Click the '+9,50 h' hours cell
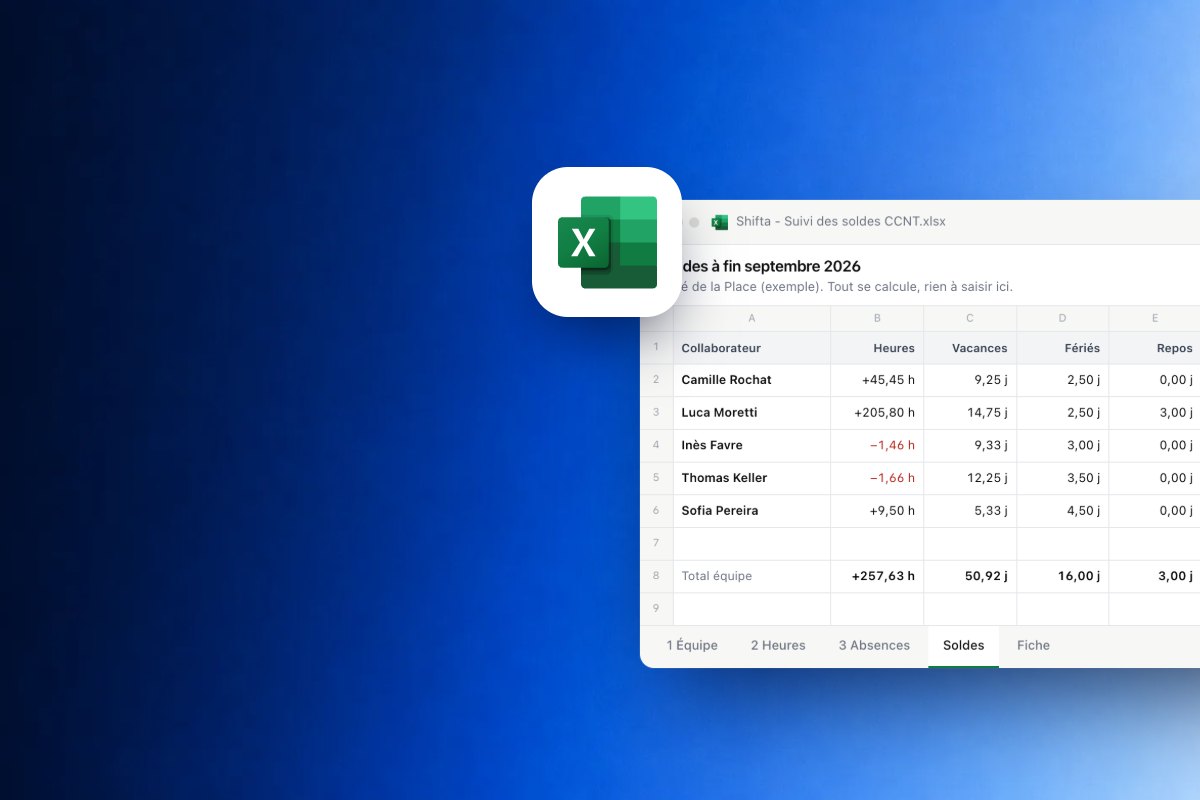 (x=877, y=510)
